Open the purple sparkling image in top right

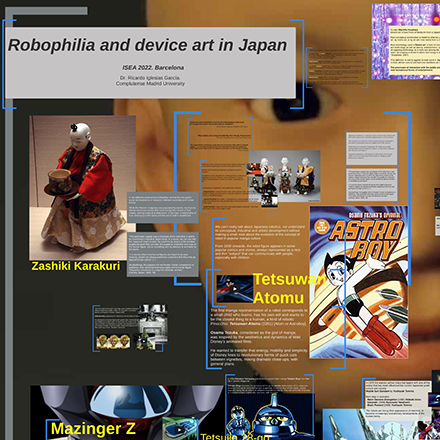pos(406,42)
